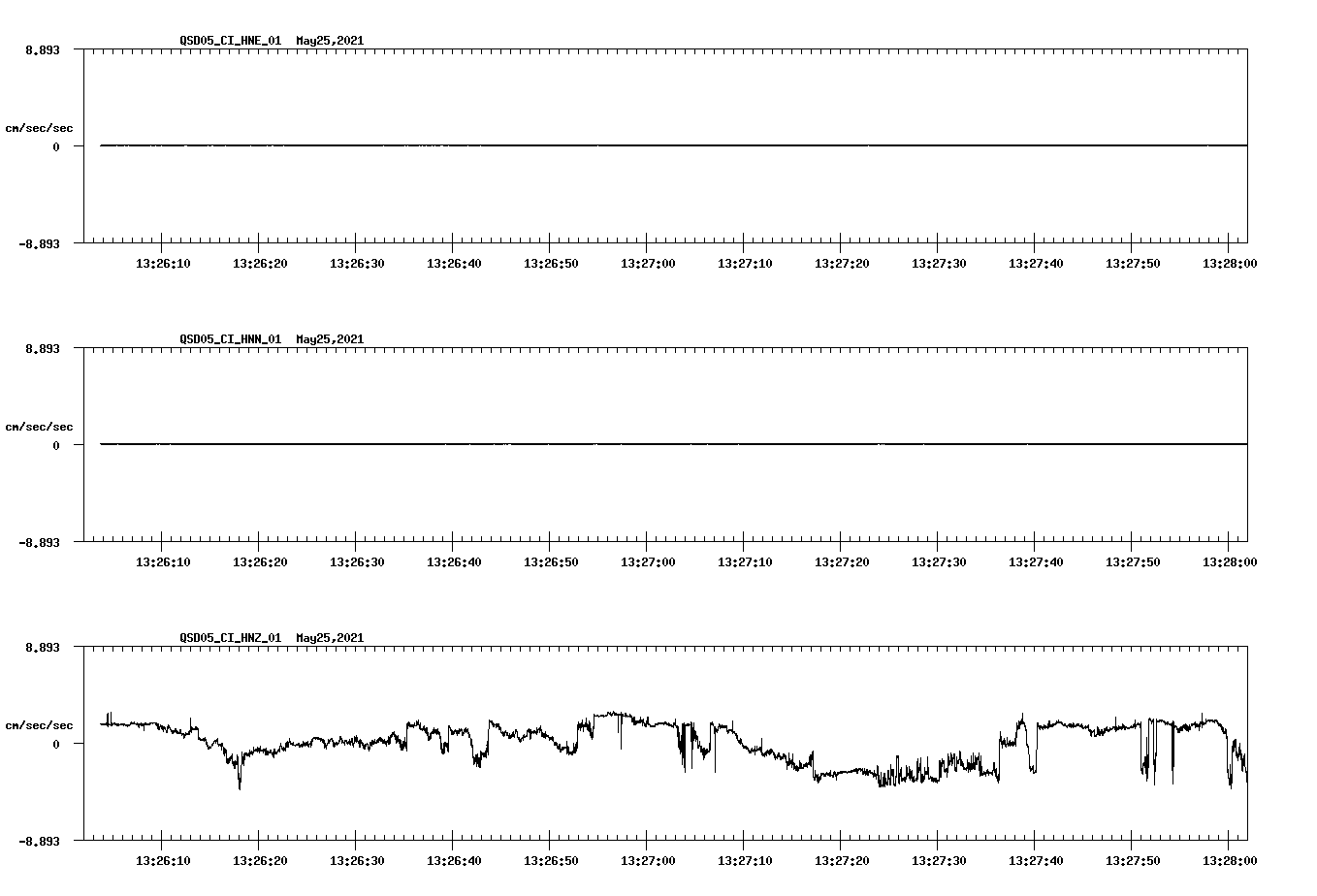Viewport: 1317px width, 896px height.
Task: Click the QSD05_CI_HNN_01 channel label
Action: pyautogui.click(x=231, y=339)
